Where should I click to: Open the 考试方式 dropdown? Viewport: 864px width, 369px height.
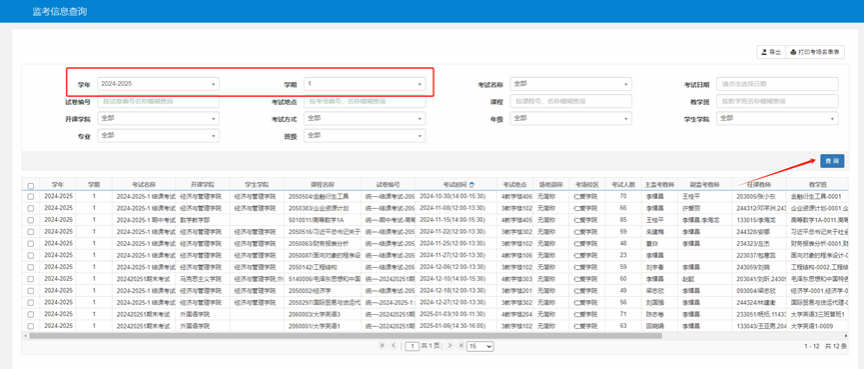point(364,118)
